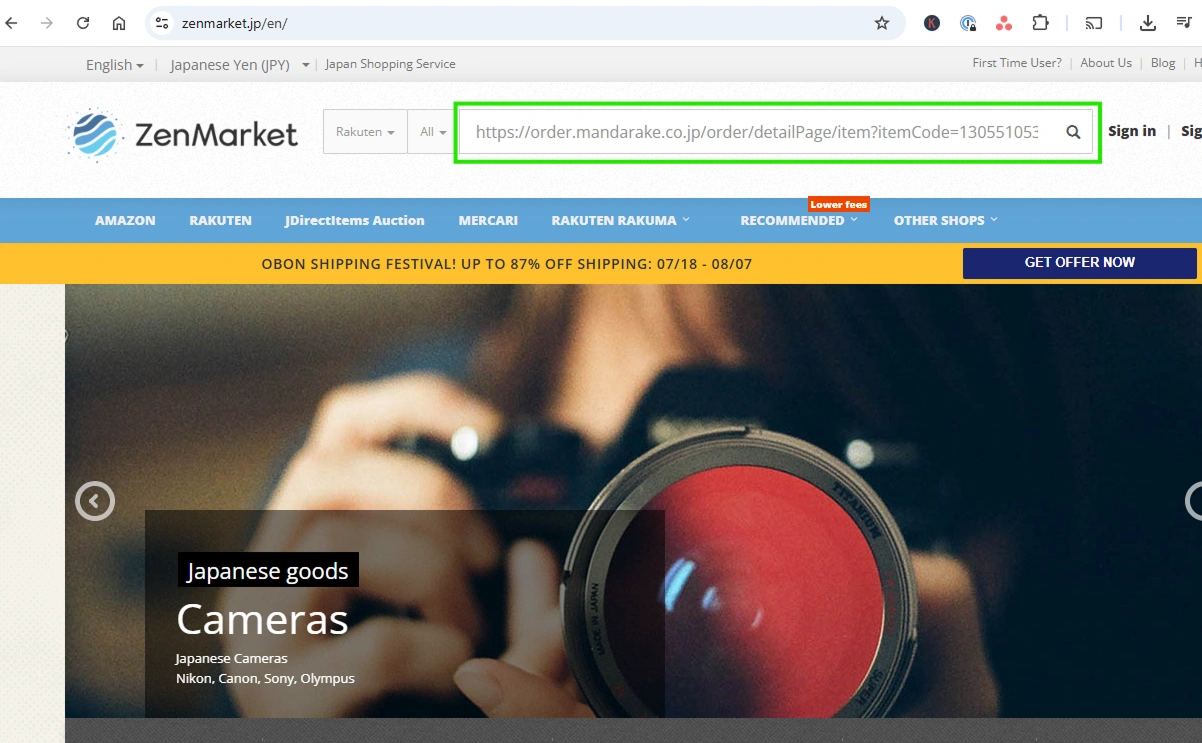Screen dimensions: 1202x743
Task: Open Rakuten shop selector dropdown
Action: click(x=364, y=132)
